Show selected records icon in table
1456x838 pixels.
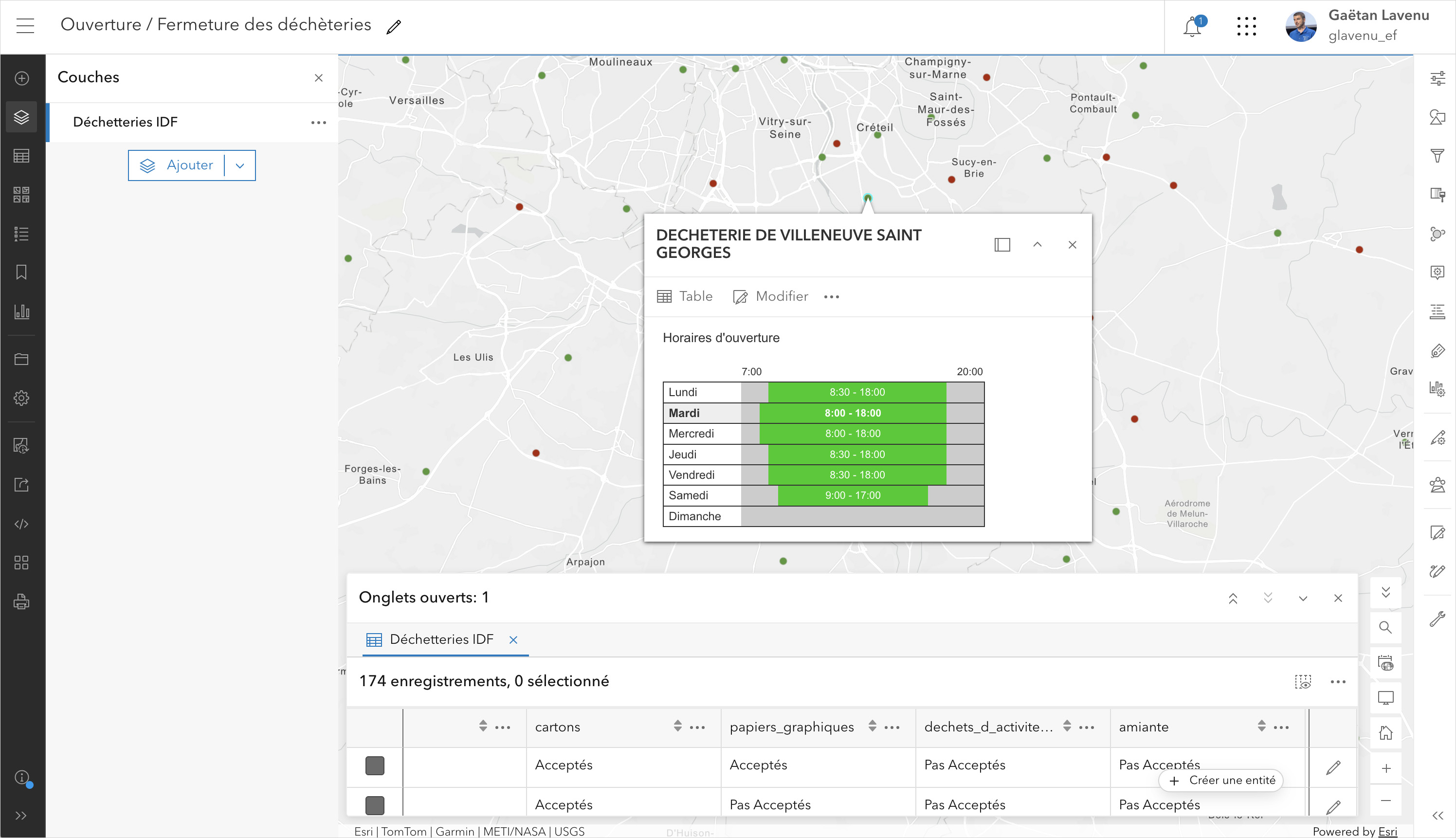tap(1303, 682)
